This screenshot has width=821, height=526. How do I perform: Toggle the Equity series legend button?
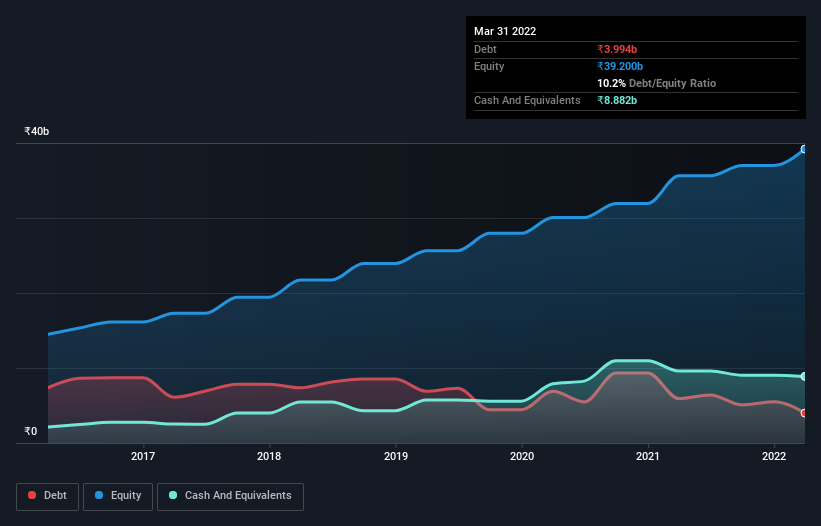tap(118, 496)
